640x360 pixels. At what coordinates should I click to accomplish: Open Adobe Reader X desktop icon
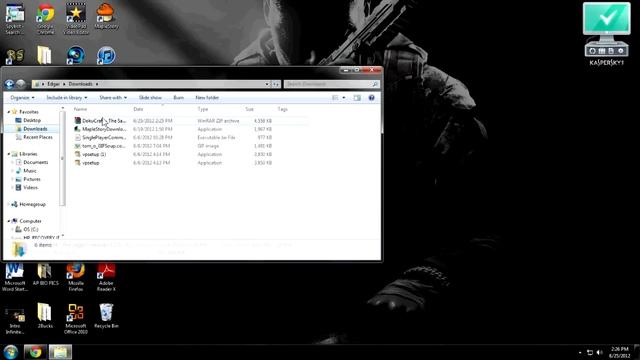tap(106, 278)
